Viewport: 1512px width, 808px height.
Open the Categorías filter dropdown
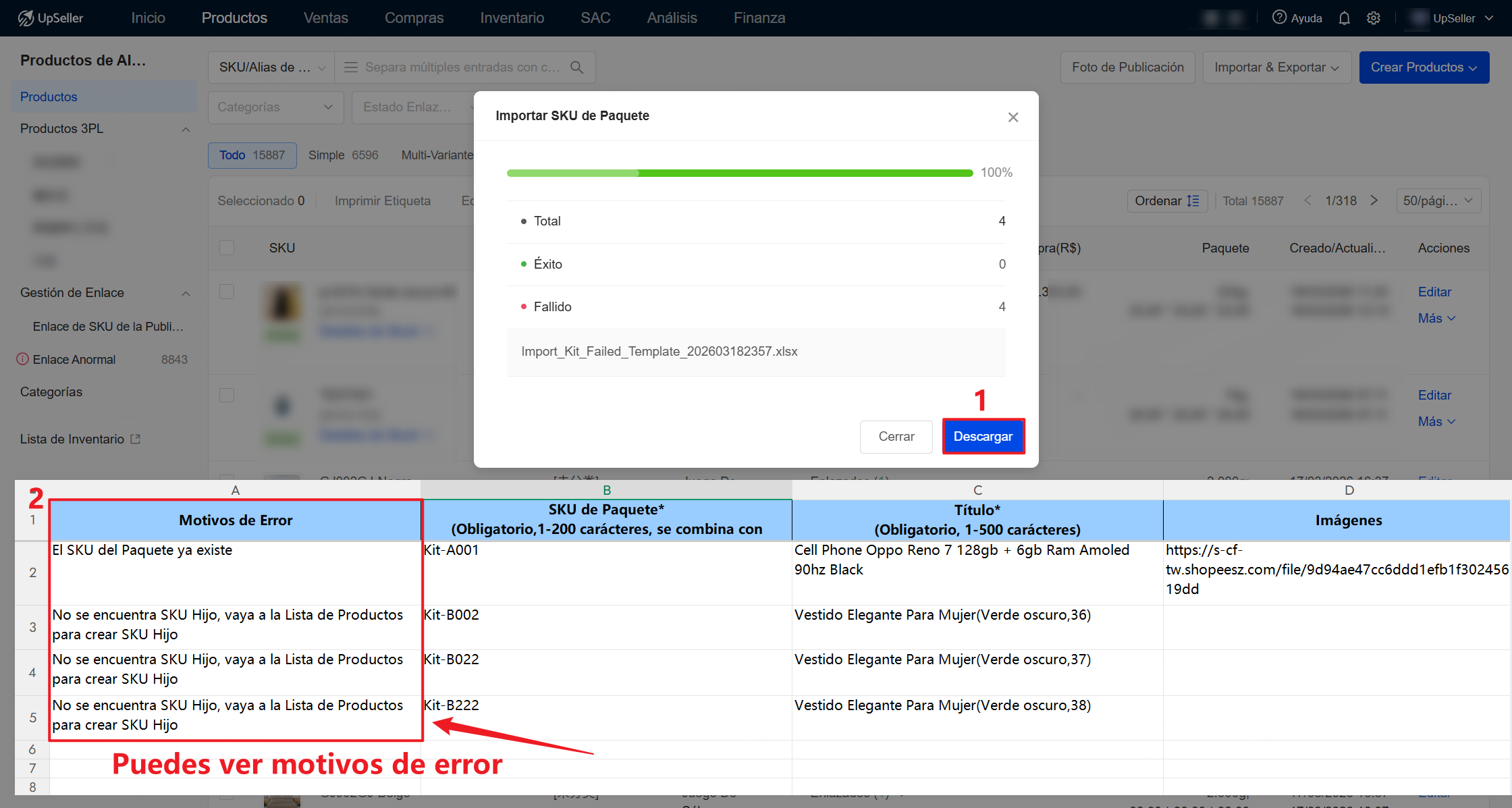click(x=275, y=107)
